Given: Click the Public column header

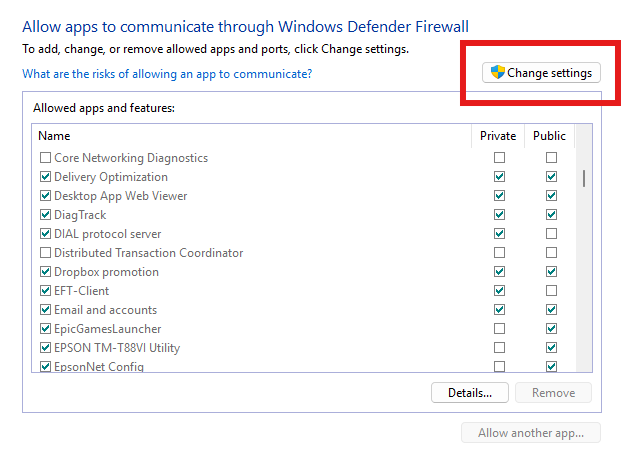Looking at the screenshot, I should point(549,136).
